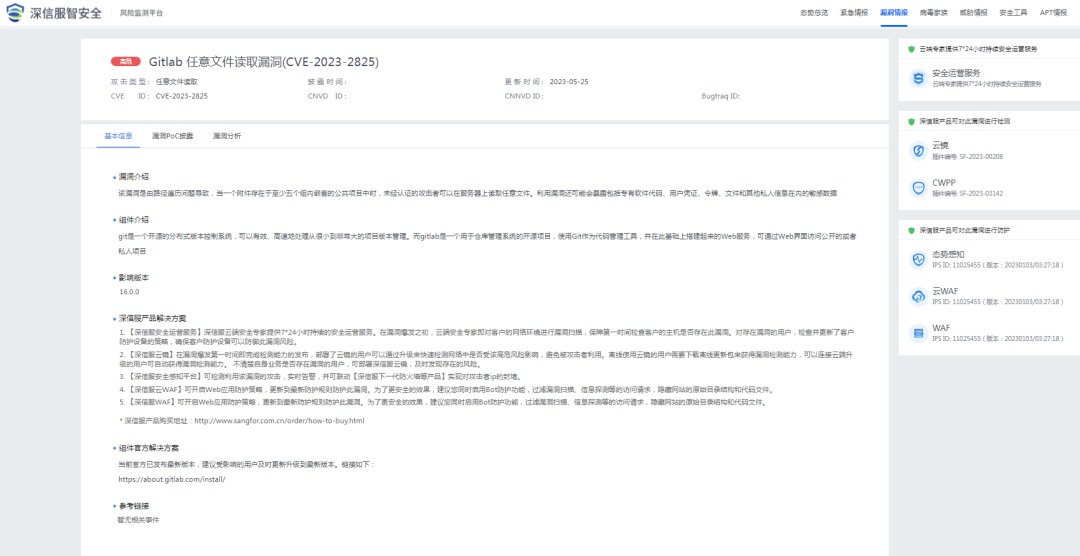The image size is (1080, 556).
Task: Click the Bugtraq ID label
Action: (720, 96)
